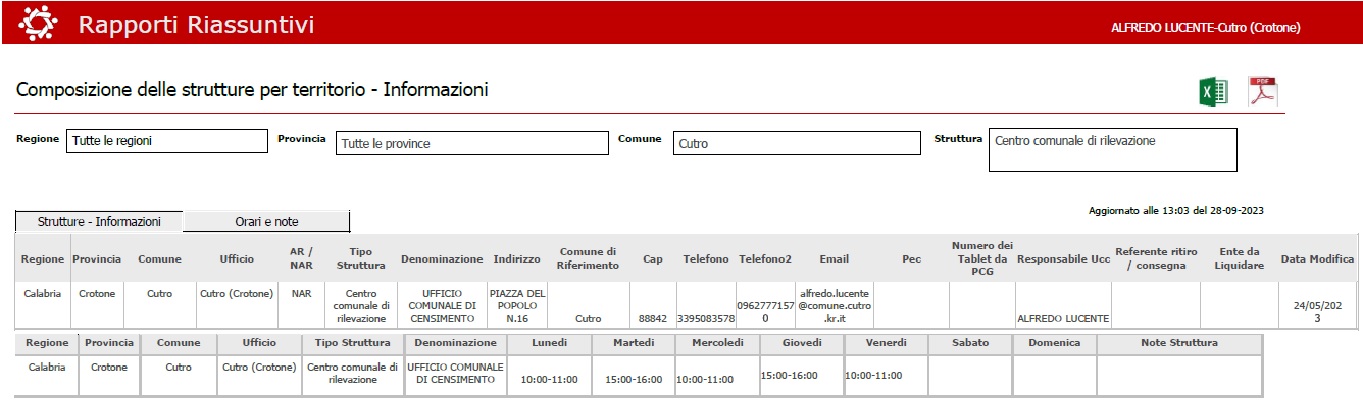Click the Giovedì 15:00-16:00 time cell
1363x418 pixels.
tap(789, 376)
